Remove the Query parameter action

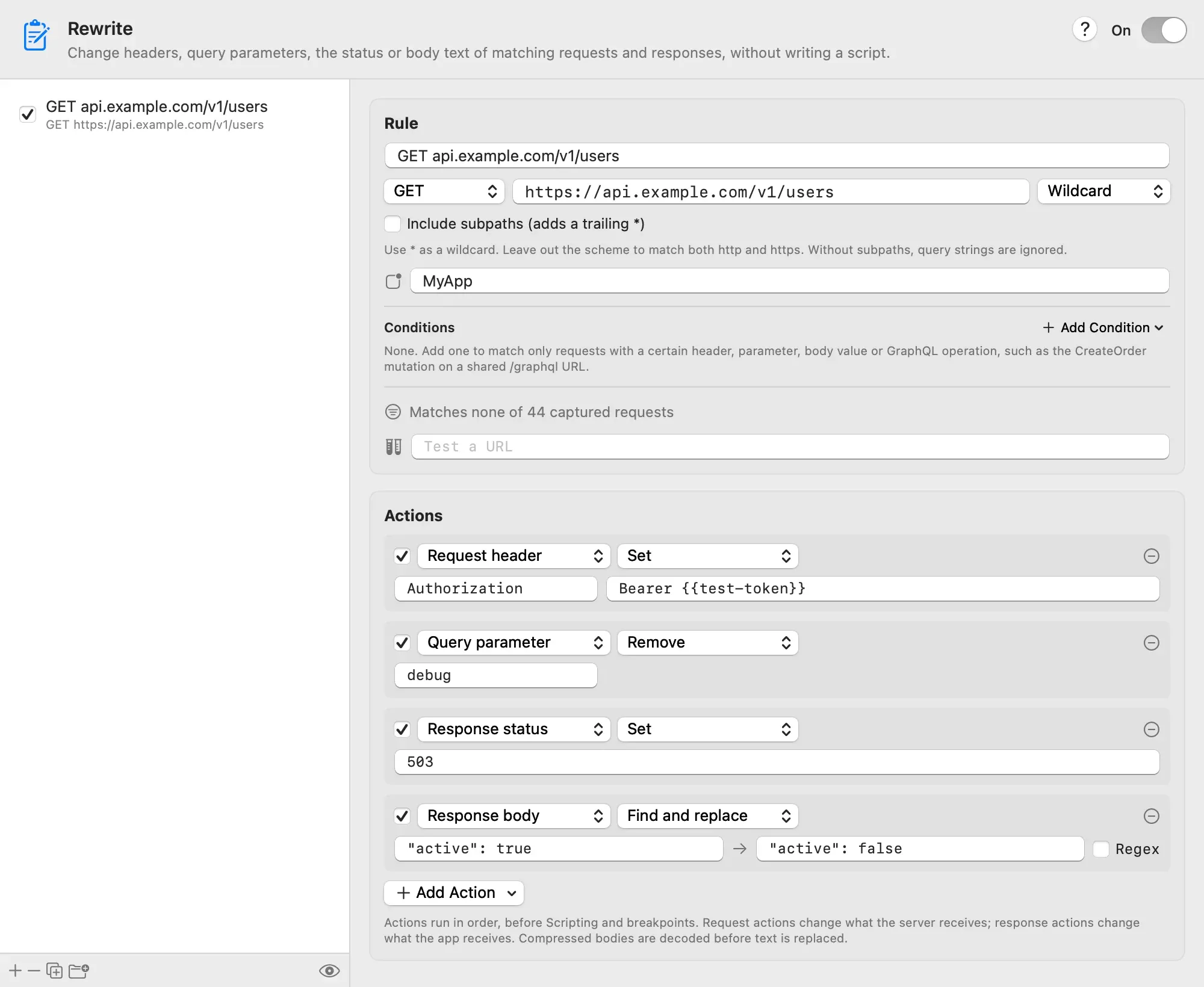(x=1151, y=643)
